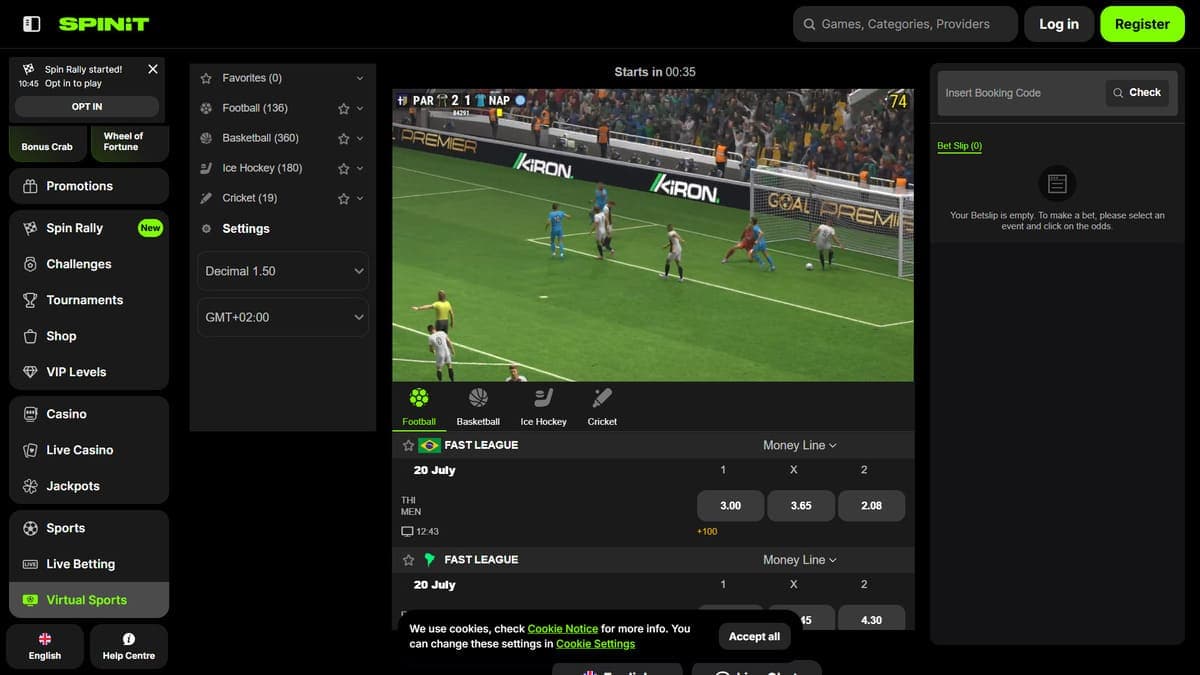Image resolution: width=1200 pixels, height=675 pixels.
Task: Click the Insert Booking Code field
Action: click(x=1020, y=93)
